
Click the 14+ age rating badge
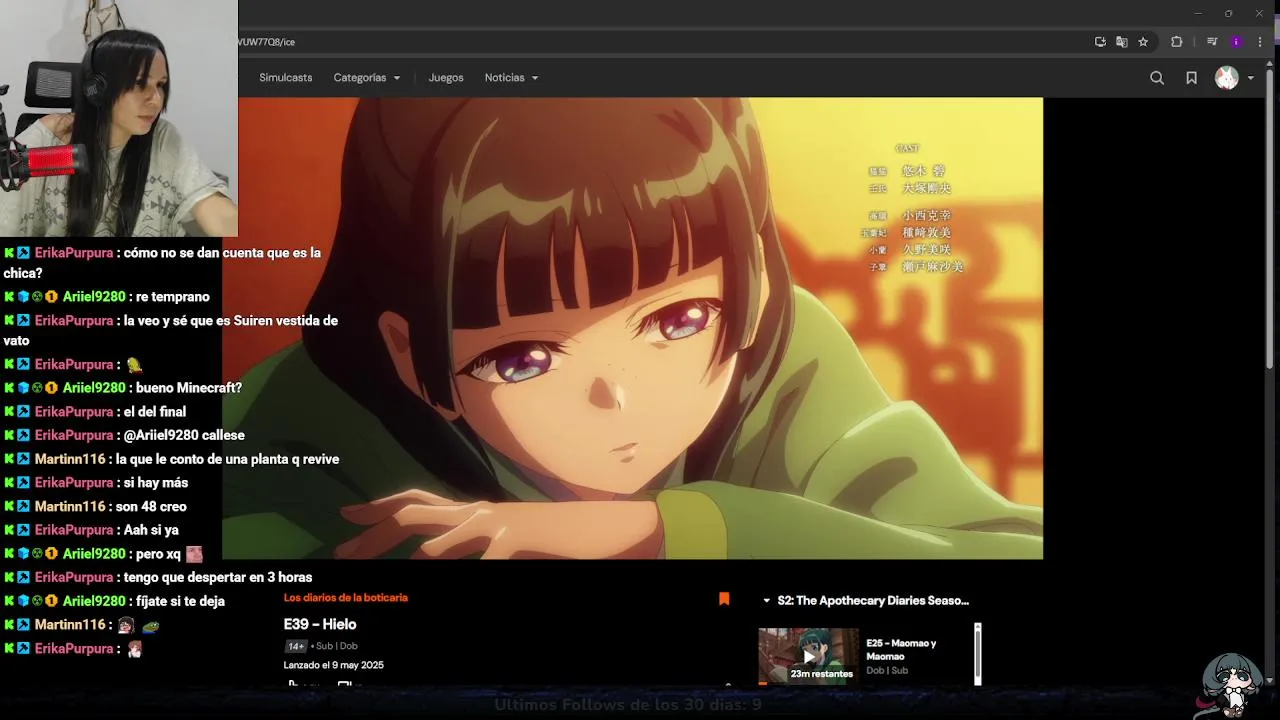296,646
